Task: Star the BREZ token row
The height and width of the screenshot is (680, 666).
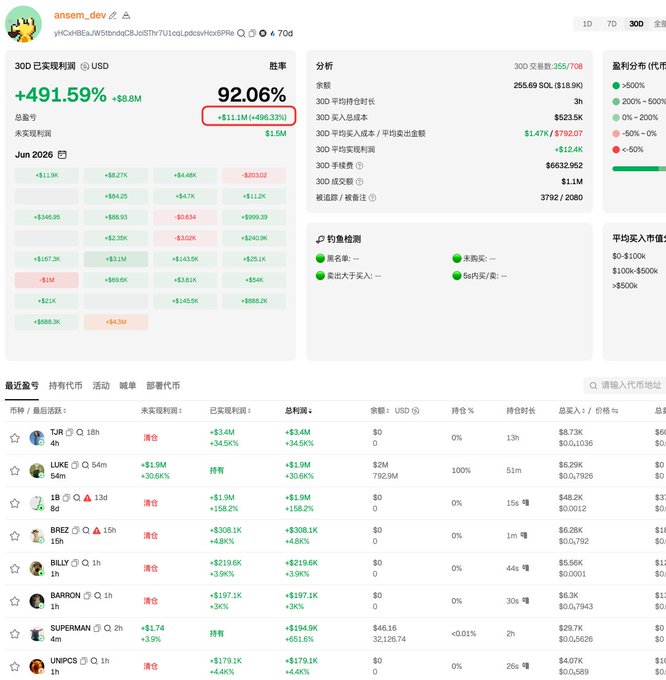Action: point(15,536)
